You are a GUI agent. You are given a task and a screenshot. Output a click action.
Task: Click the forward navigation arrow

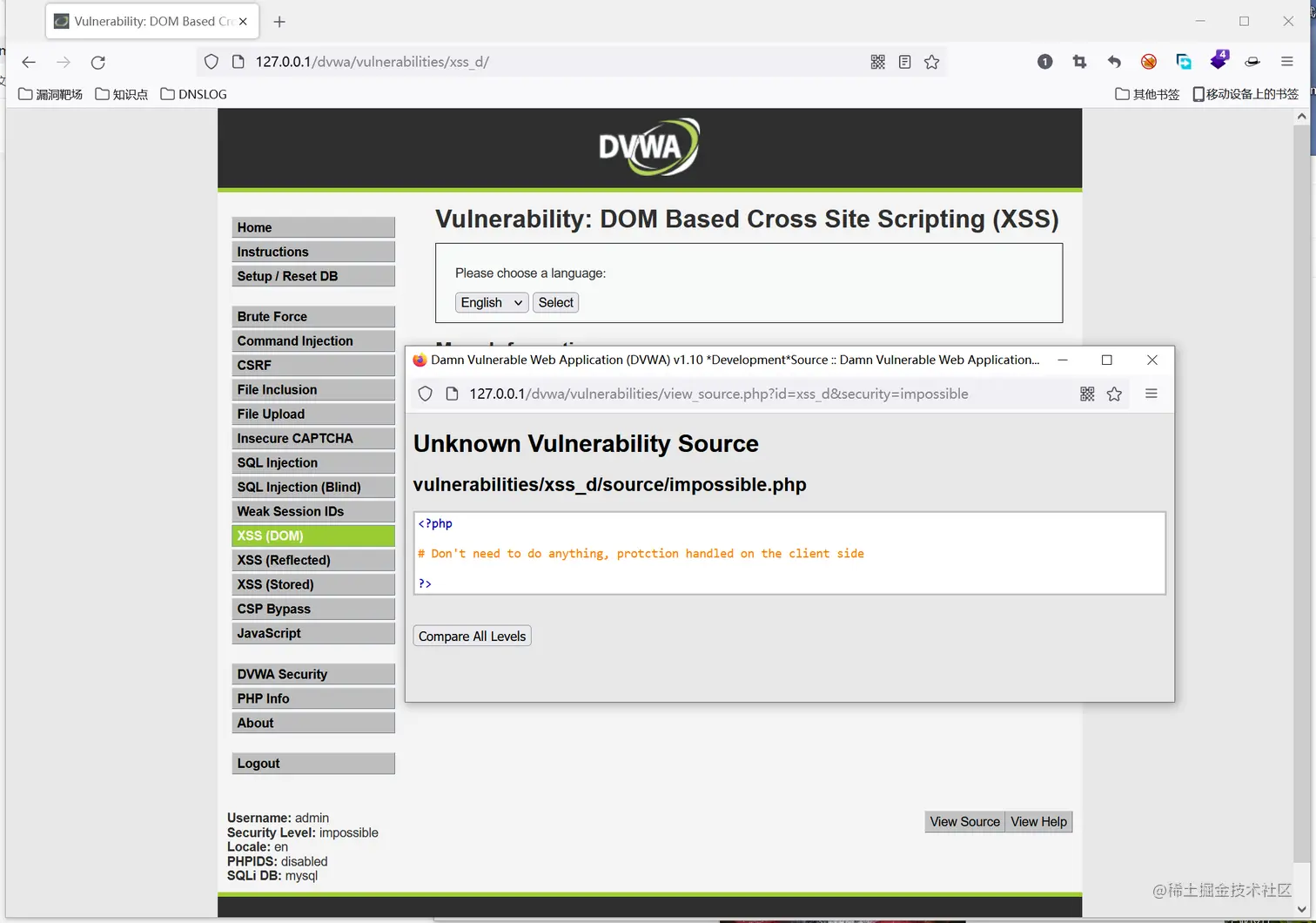[64, 62]
